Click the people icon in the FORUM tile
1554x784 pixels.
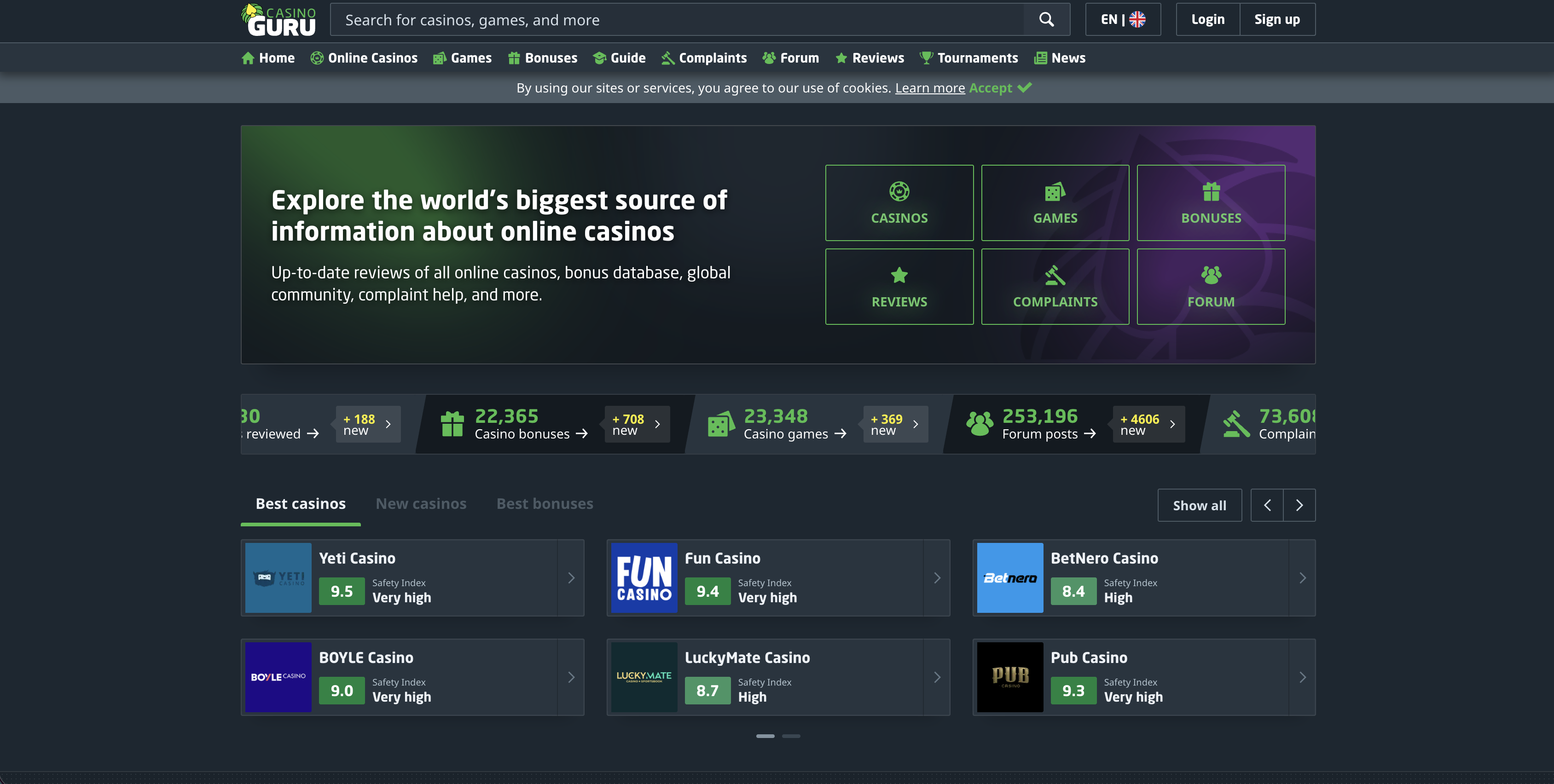click(x=1211, y=275)
